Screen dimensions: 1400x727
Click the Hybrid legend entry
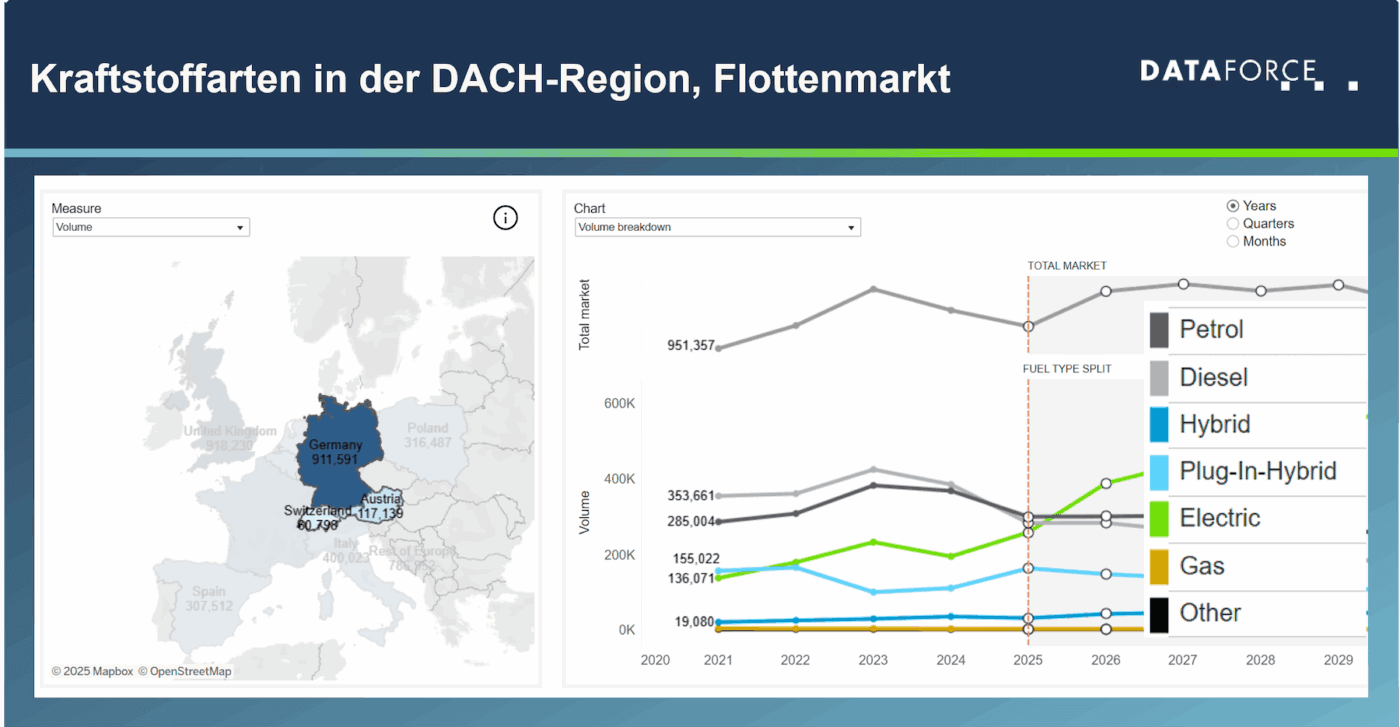[1215, 424]
